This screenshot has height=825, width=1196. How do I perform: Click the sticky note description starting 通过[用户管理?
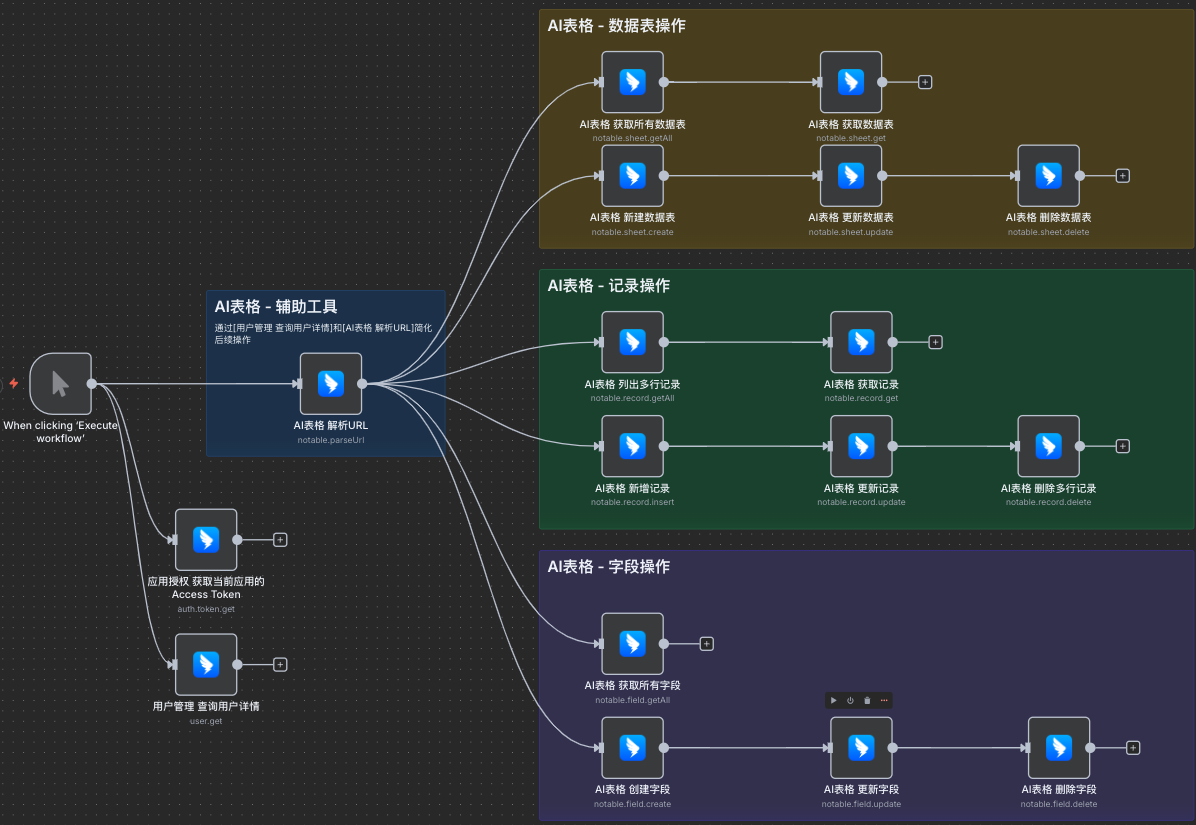point(323,334)
